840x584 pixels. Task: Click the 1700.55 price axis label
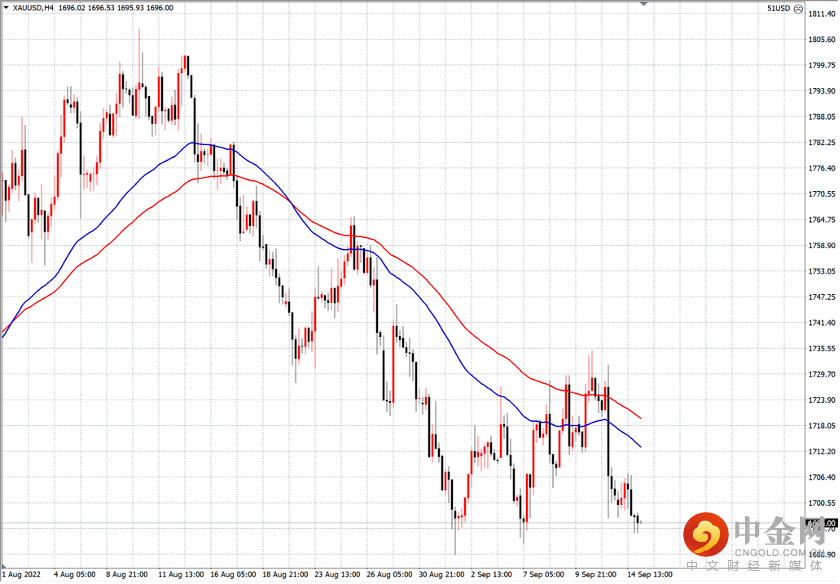point(821,503)
